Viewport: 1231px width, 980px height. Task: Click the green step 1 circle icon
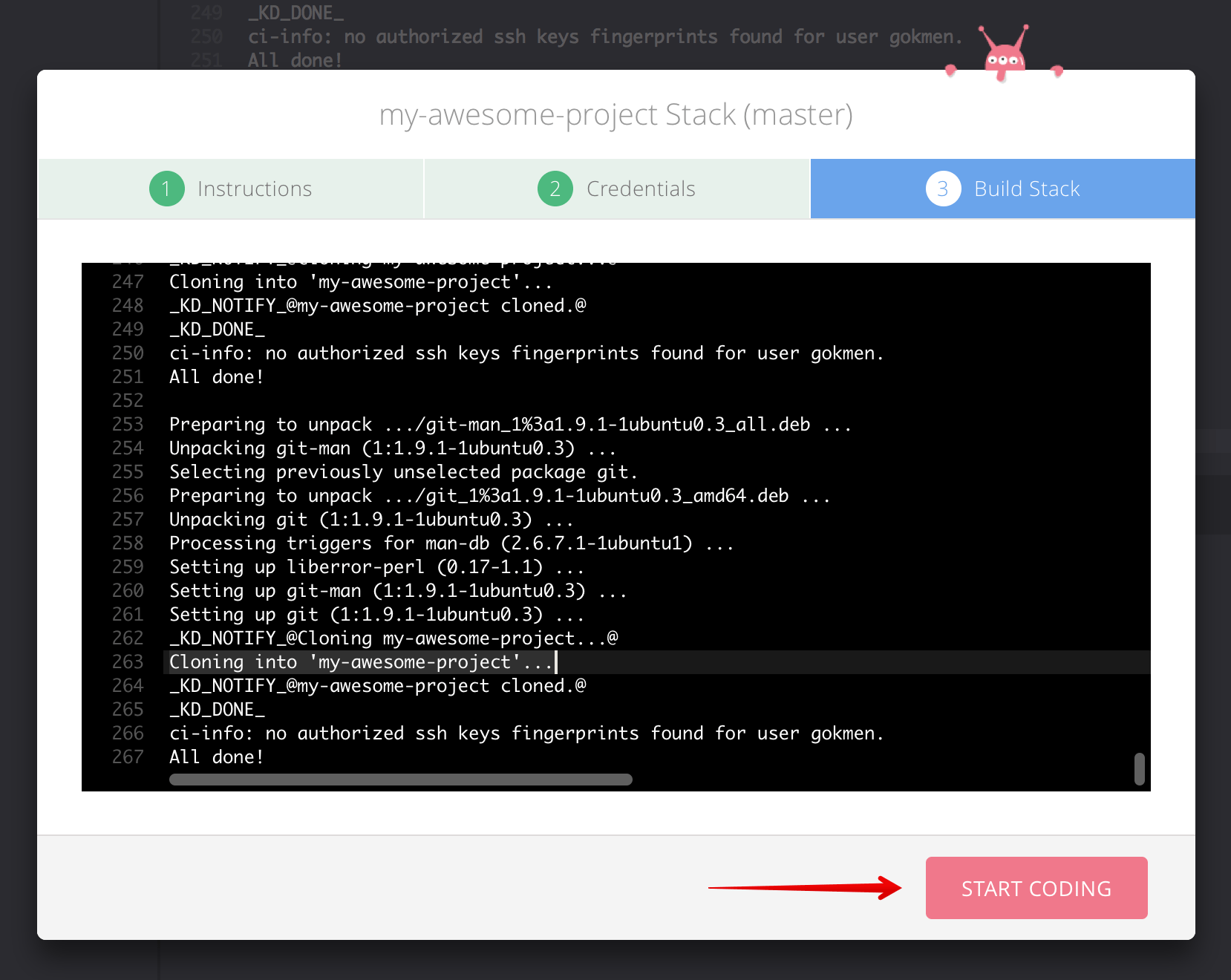[x=166, y=189]
